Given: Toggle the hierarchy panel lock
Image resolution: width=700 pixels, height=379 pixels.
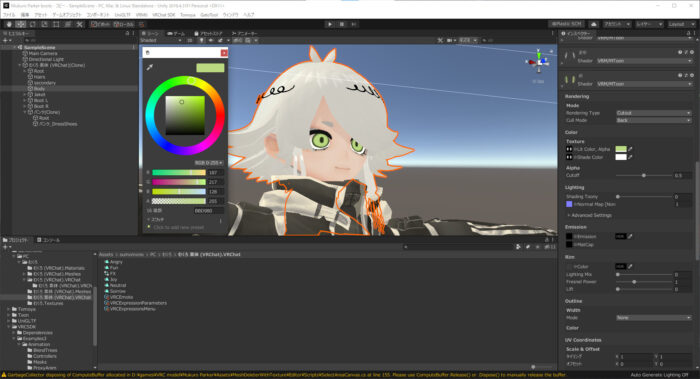Looking at the screenshot, I should 127,33.
